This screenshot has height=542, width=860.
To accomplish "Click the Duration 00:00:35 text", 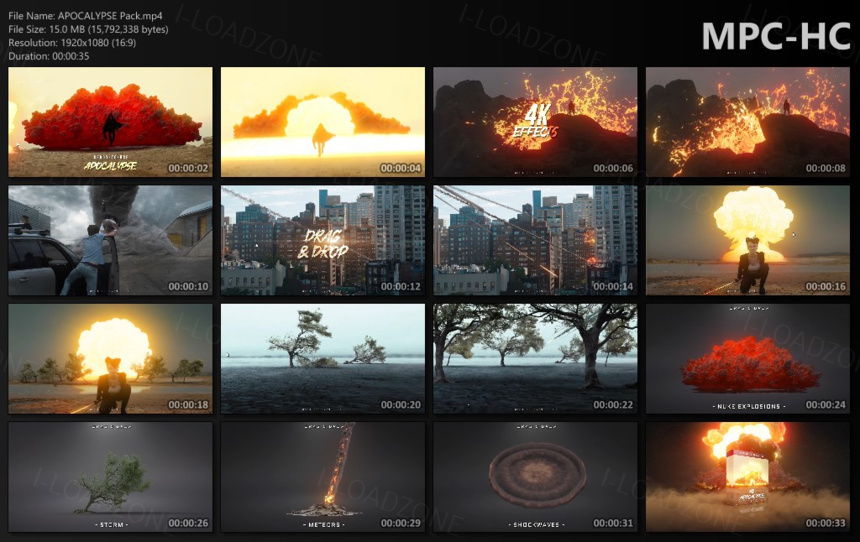I will pyautogui.click(x=49, y=56).
